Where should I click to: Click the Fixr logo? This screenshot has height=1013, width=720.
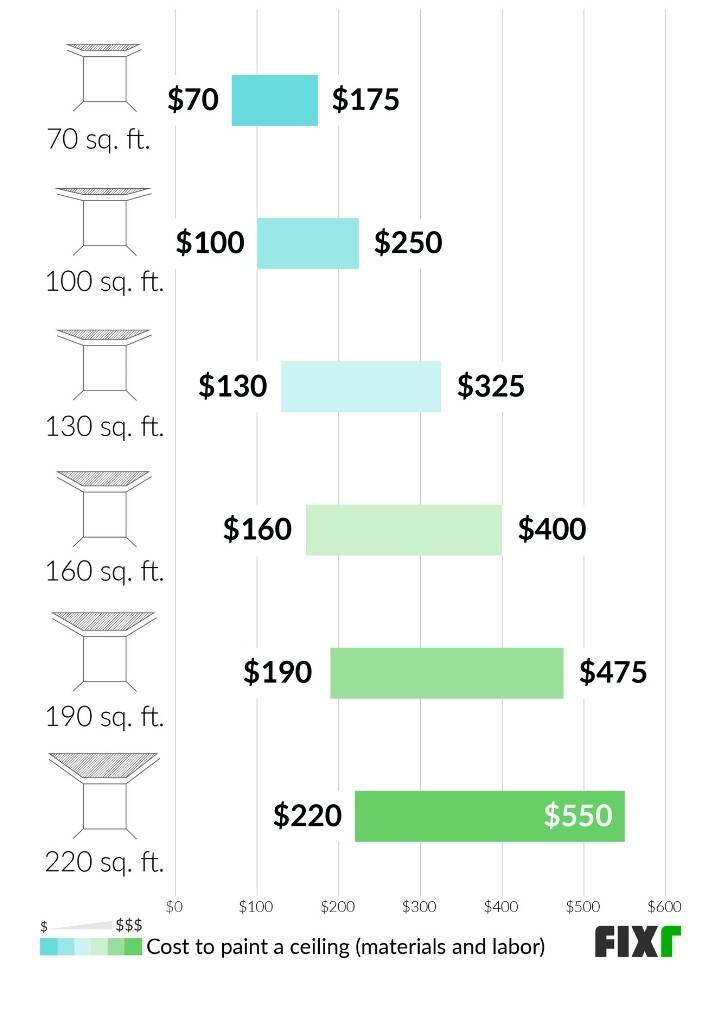coord(638,942)
